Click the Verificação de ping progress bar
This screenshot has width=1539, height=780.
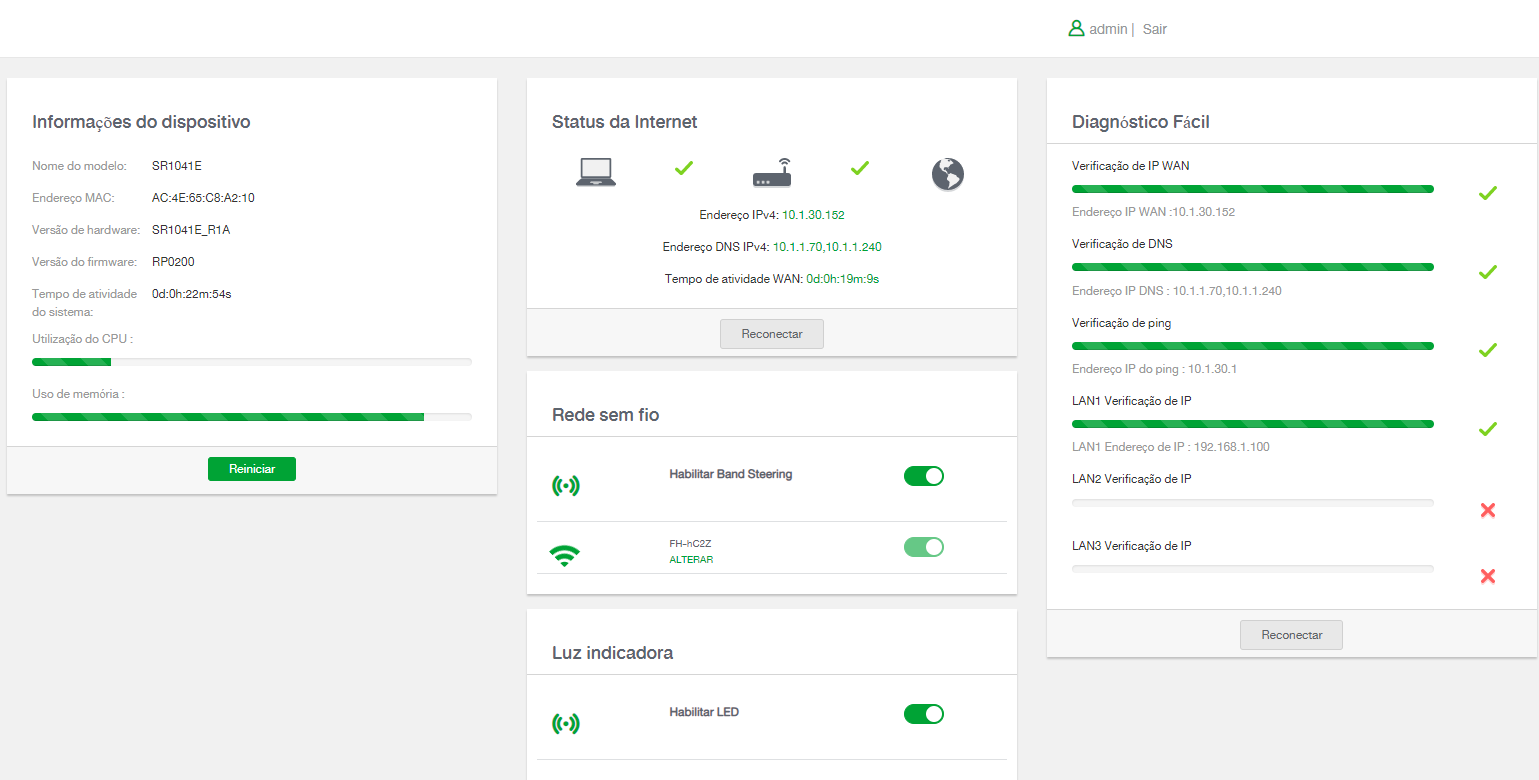pos(1253,346)
